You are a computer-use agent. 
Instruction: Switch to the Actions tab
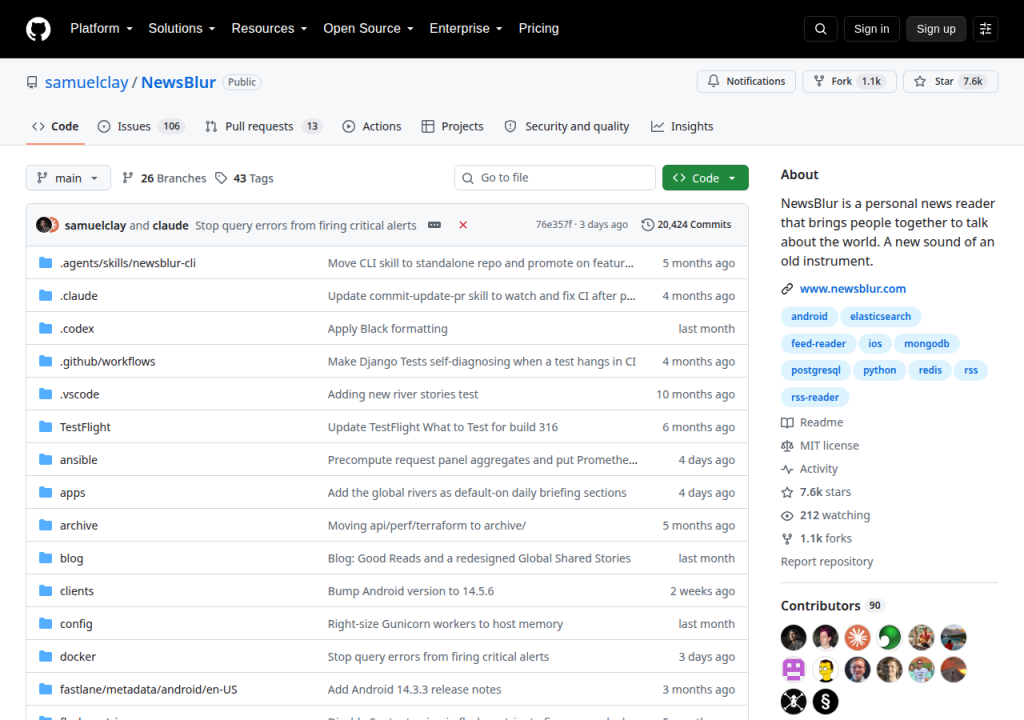[372, 126]
